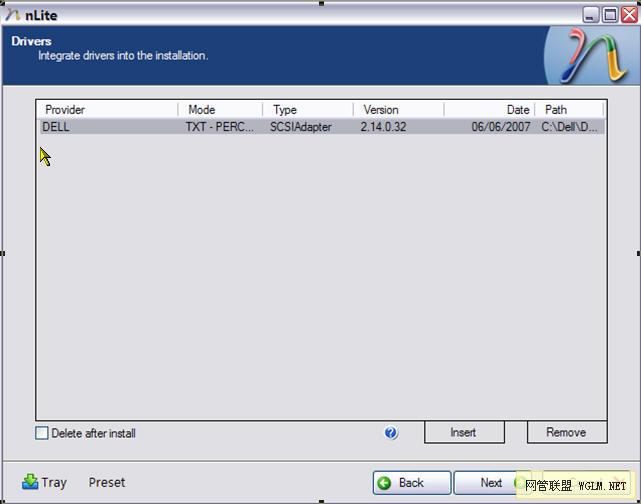Image resolution: width=641 pixels, height=504 pixels.
Task: Click the blue help question mark icon
Action: point(391,432)
